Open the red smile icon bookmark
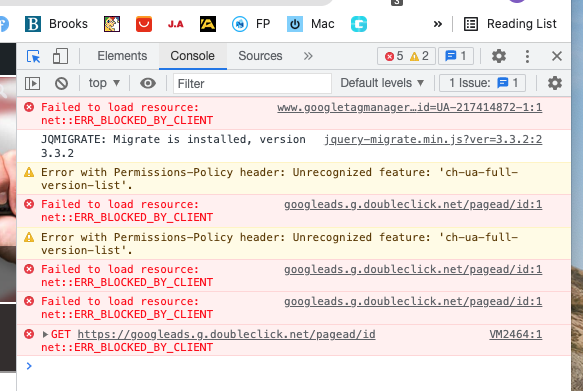583x391 pixels. [x=144, y=24]
